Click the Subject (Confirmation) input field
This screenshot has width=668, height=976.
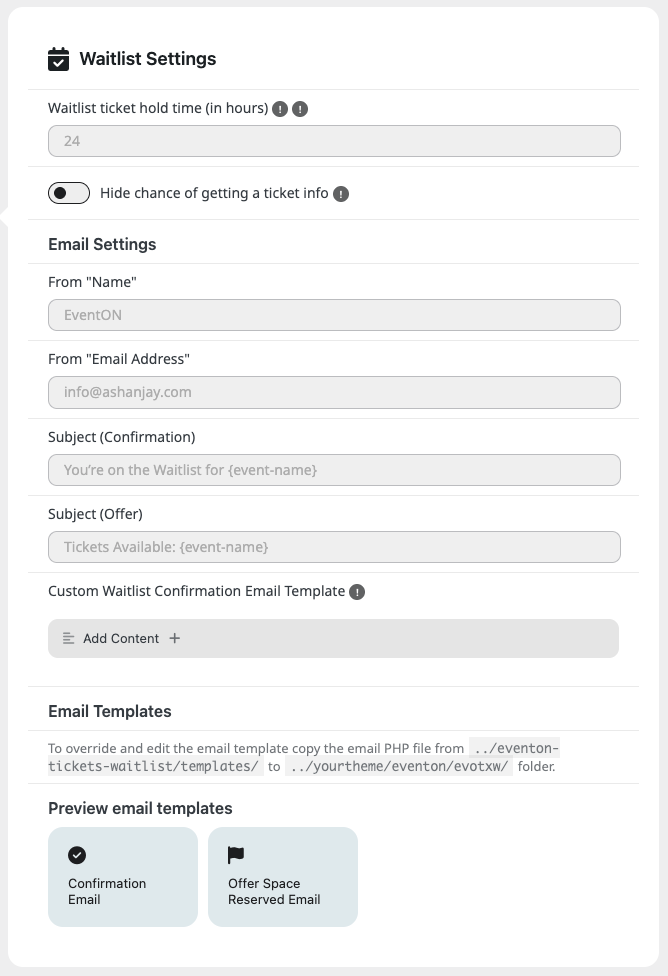pos(334,470)
